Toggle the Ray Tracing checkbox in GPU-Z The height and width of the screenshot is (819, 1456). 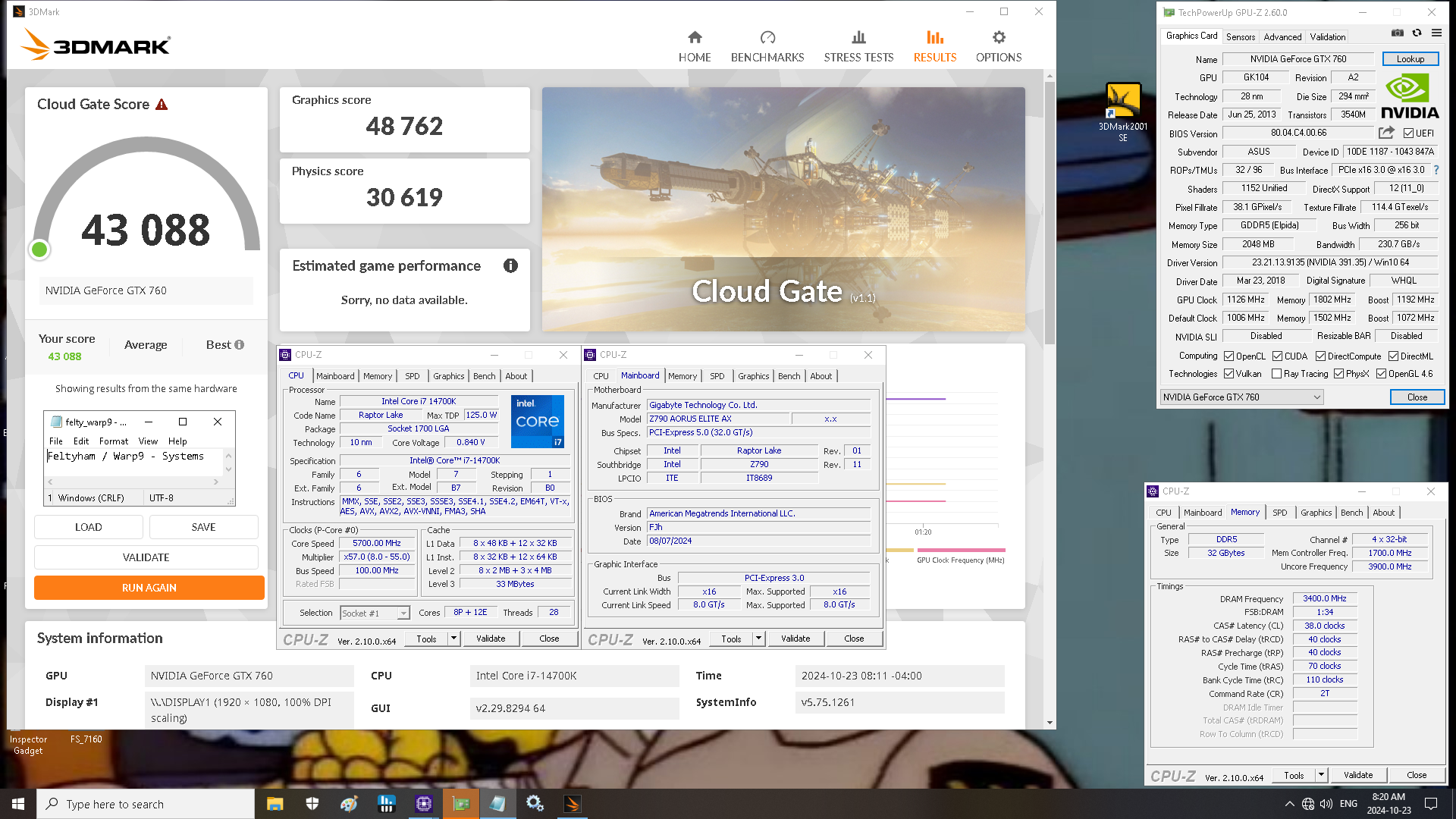pyautogui.click(x=1276, y=373)
